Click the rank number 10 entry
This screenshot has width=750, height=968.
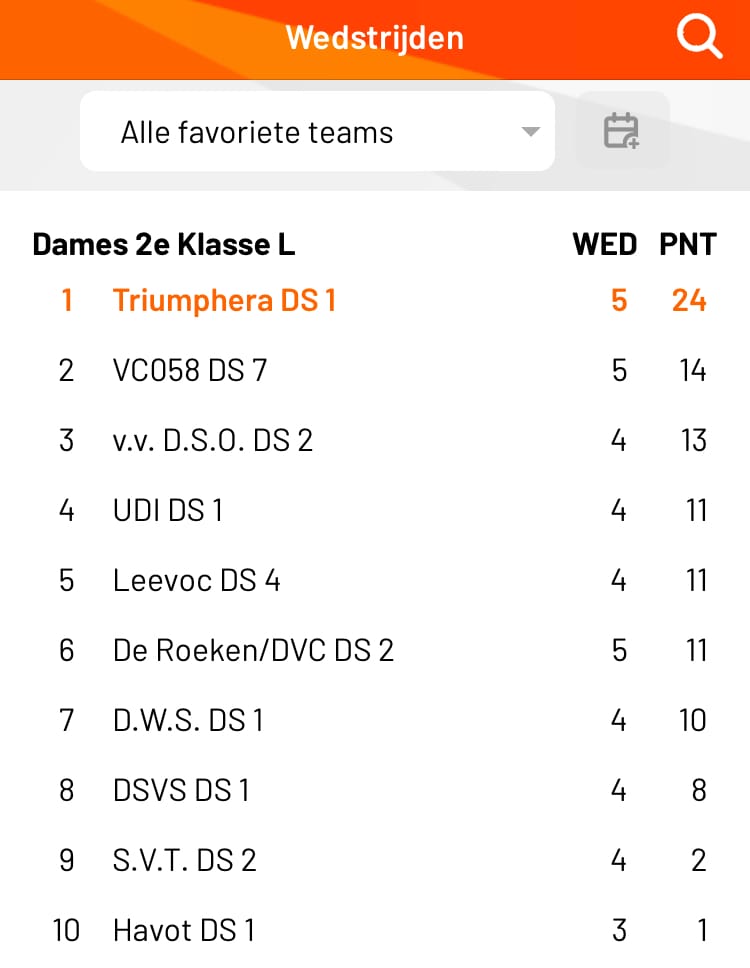(67, 930)
